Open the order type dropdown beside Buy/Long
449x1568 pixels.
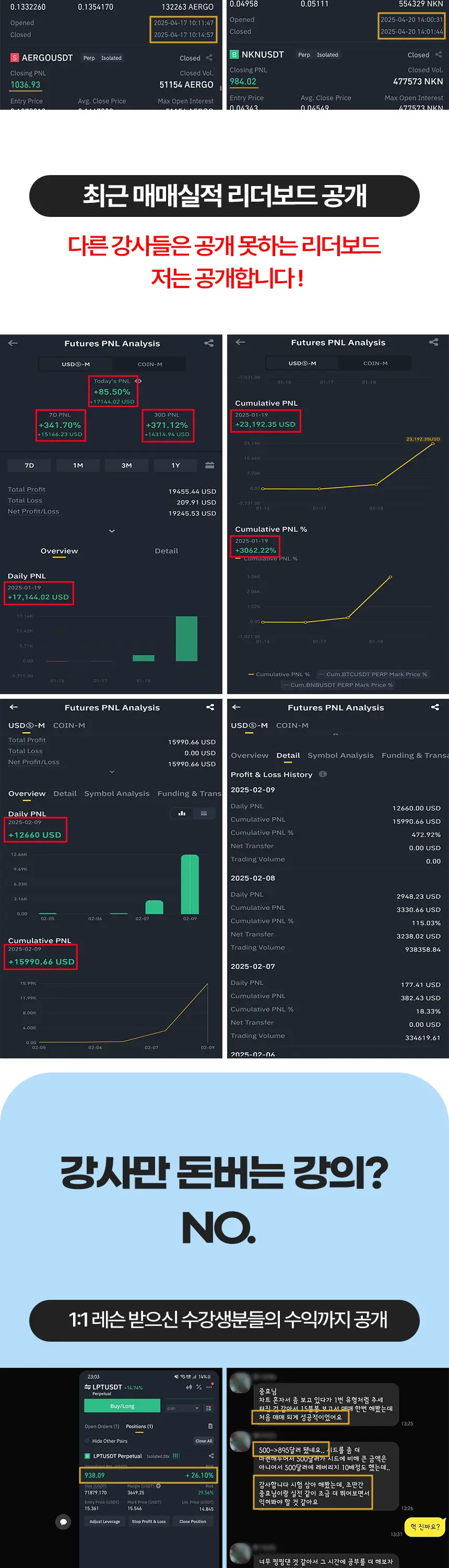point(196,1408)
